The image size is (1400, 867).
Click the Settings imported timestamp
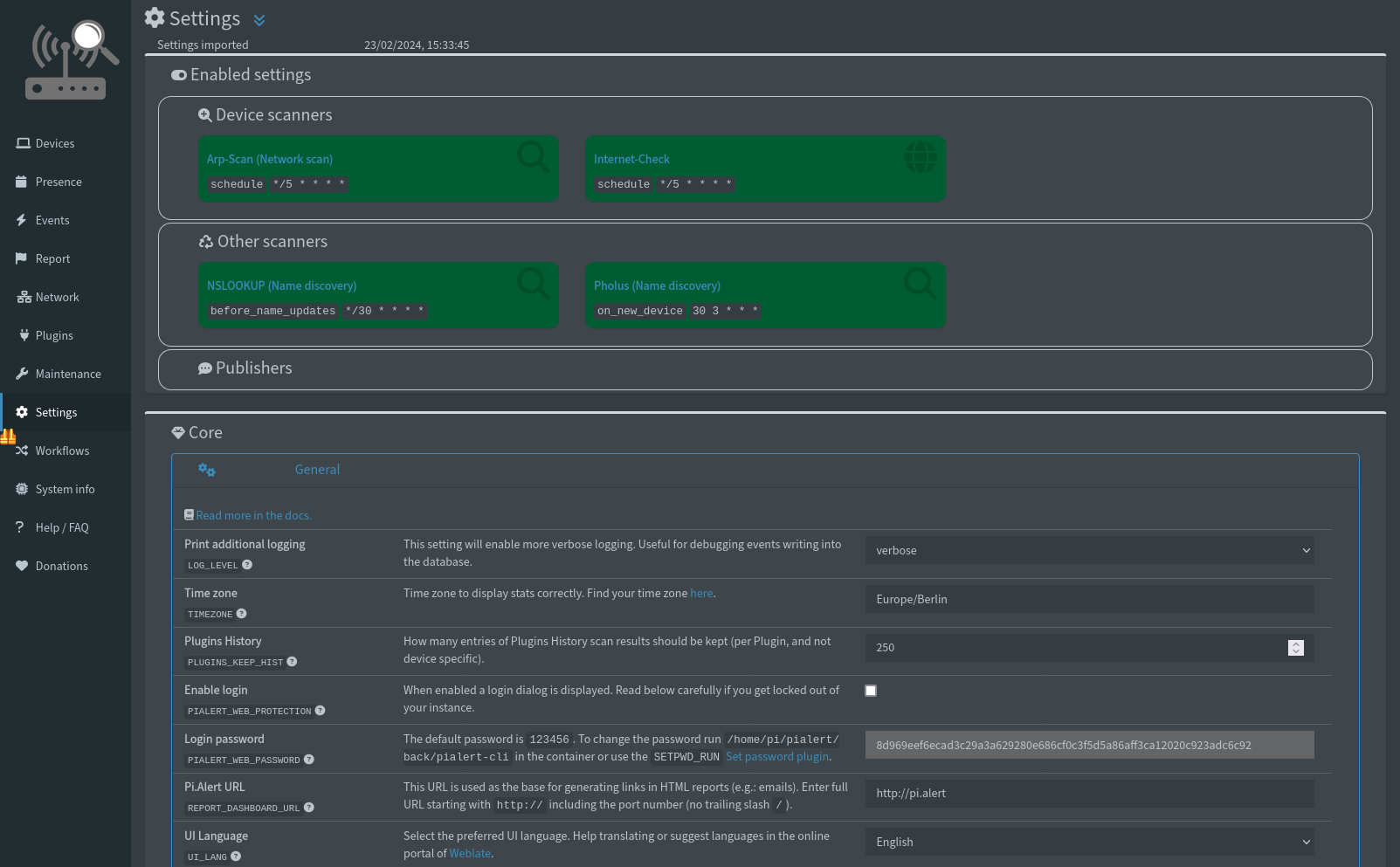pyautogui.click(x=417, y=45)
